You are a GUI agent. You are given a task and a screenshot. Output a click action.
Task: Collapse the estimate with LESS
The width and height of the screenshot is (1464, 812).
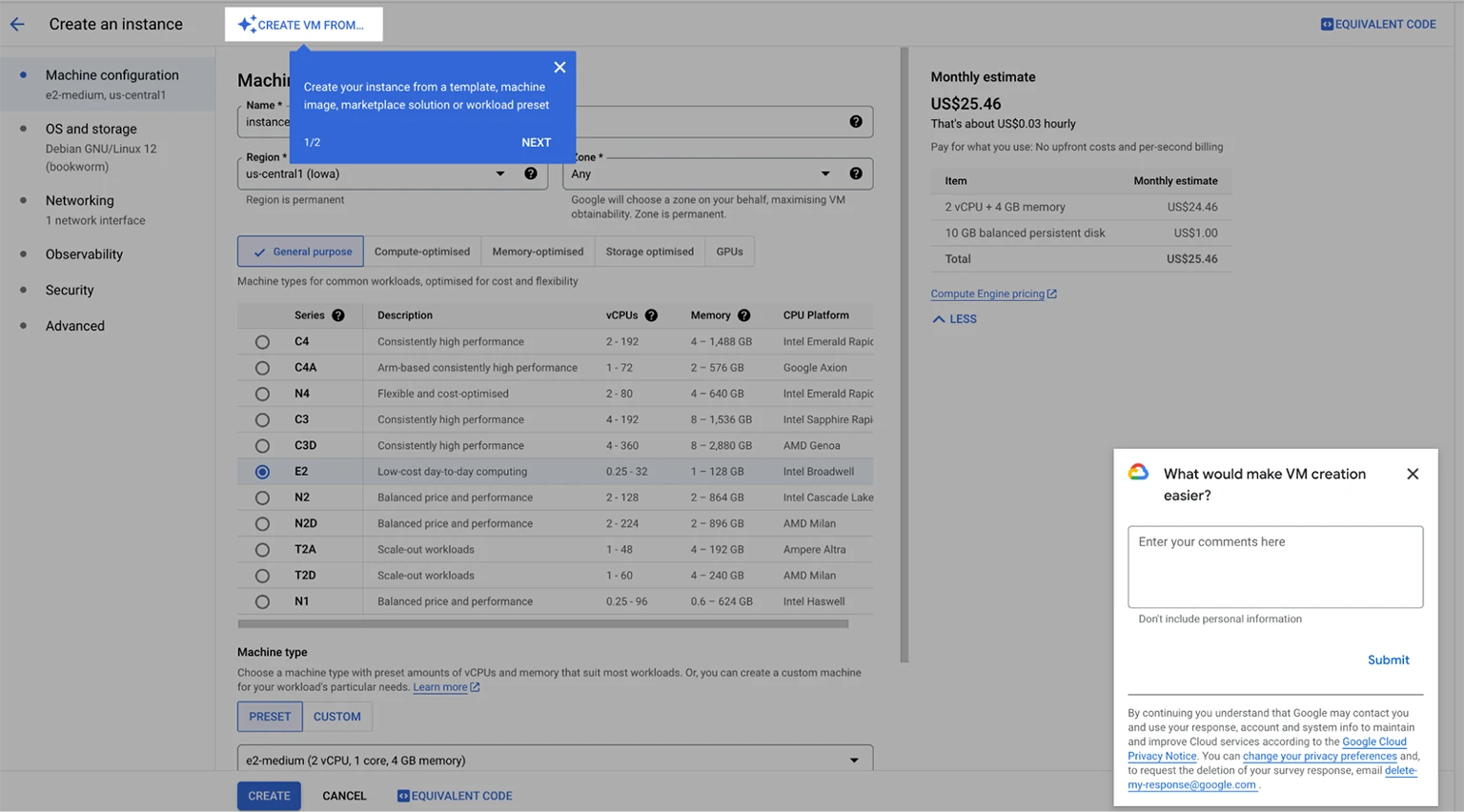click(x=954, y=319)
